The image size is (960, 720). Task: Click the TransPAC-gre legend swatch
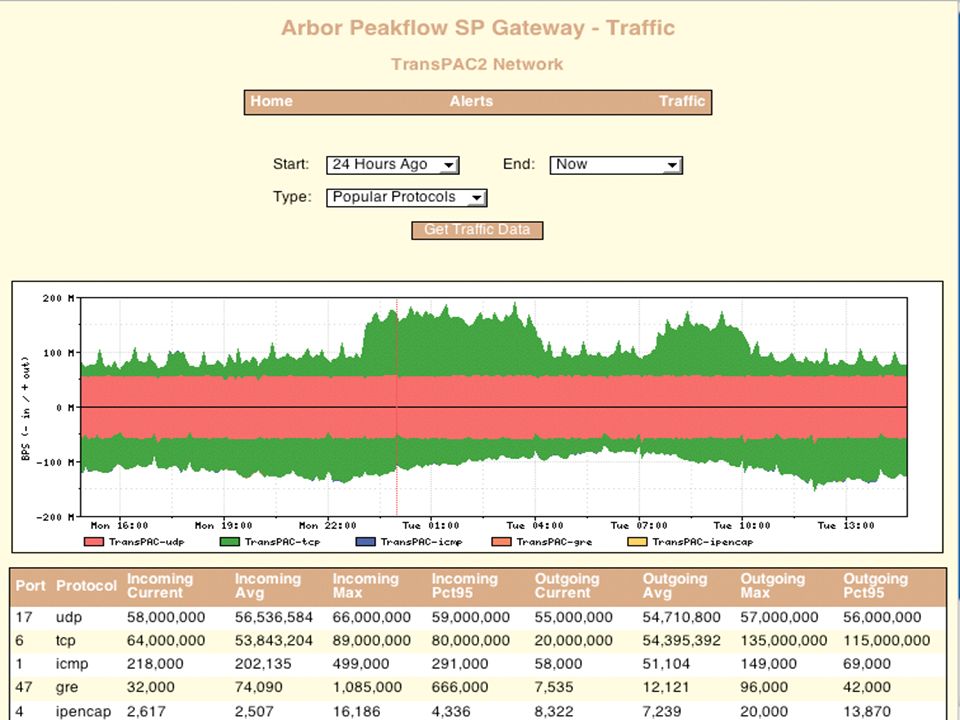pos(501,542)
